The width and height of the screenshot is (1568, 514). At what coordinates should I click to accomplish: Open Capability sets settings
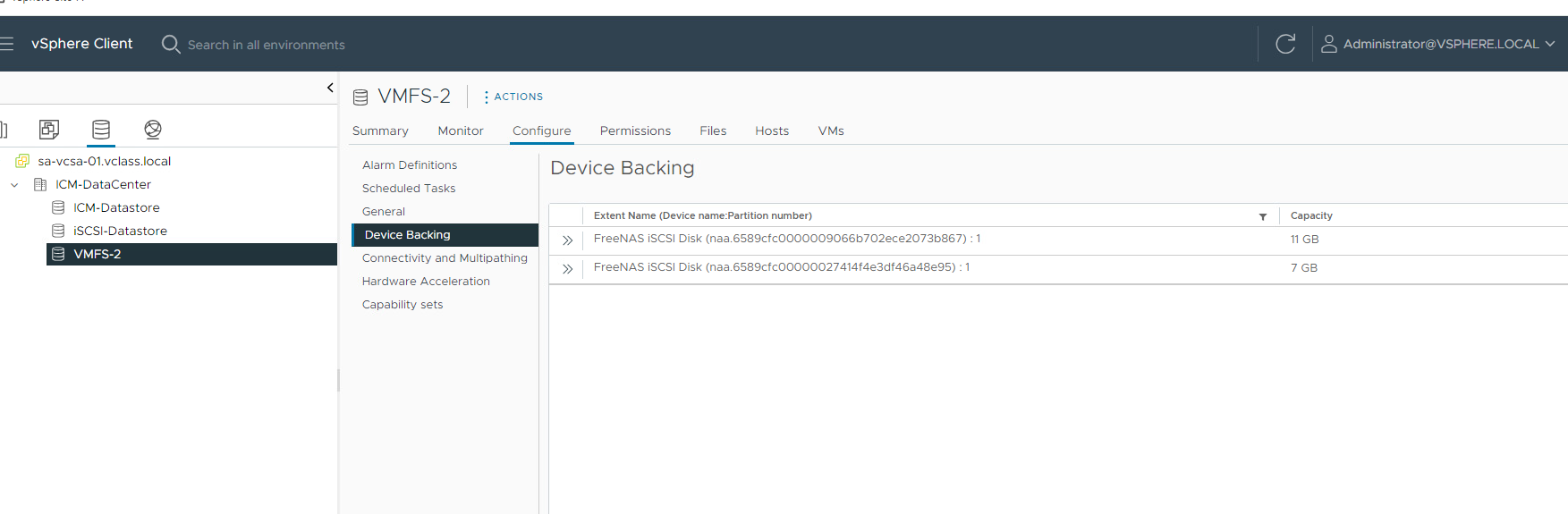[403, 305]
